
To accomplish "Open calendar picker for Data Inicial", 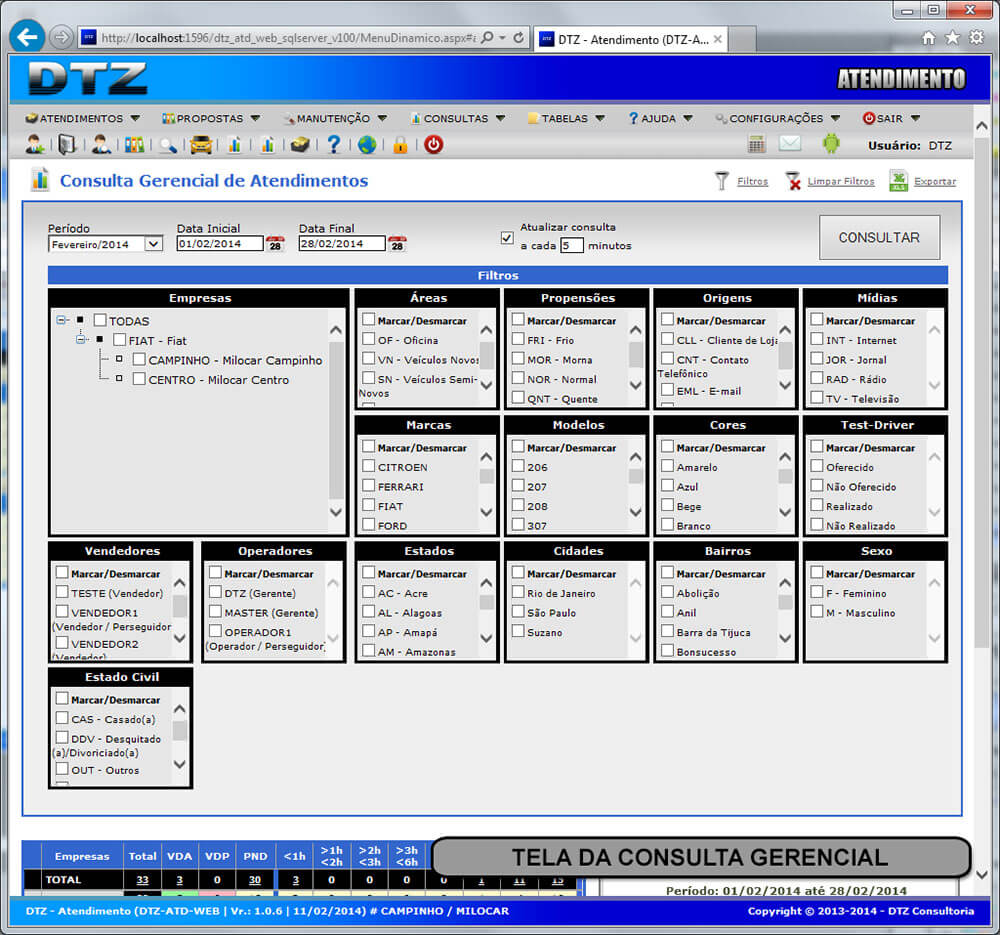I will point(275,244).
